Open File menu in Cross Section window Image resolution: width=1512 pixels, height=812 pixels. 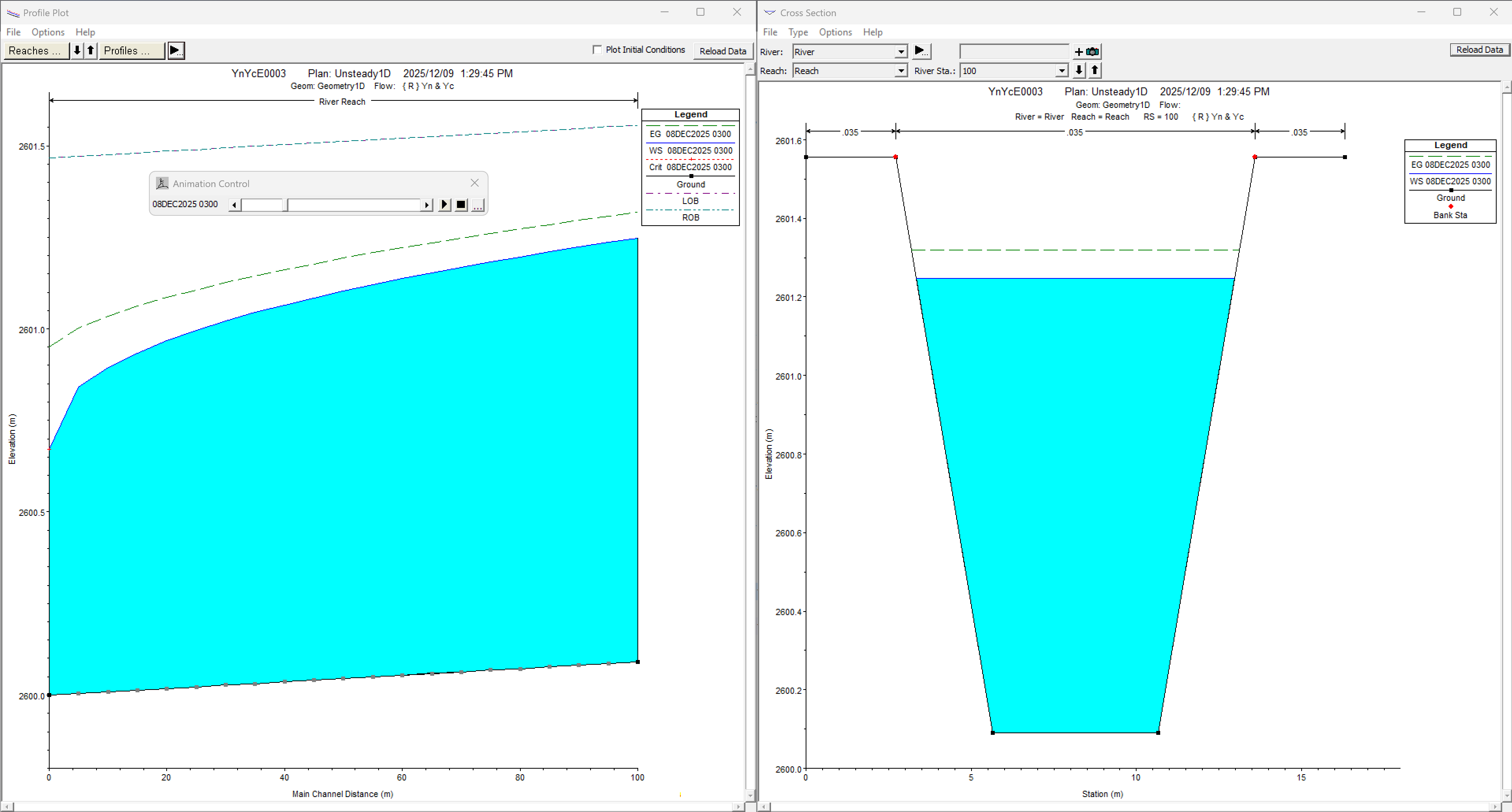click(770, 32)
